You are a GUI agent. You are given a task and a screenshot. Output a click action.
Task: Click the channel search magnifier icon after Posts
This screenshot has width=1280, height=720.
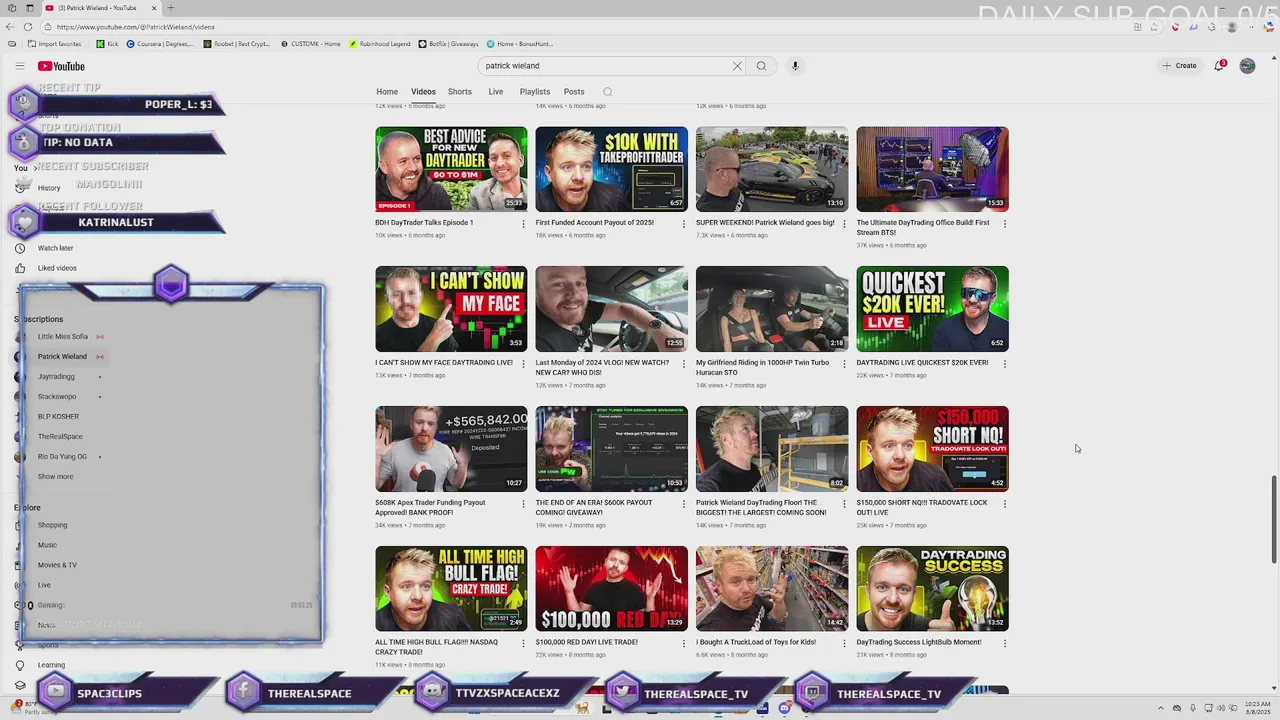607,92
